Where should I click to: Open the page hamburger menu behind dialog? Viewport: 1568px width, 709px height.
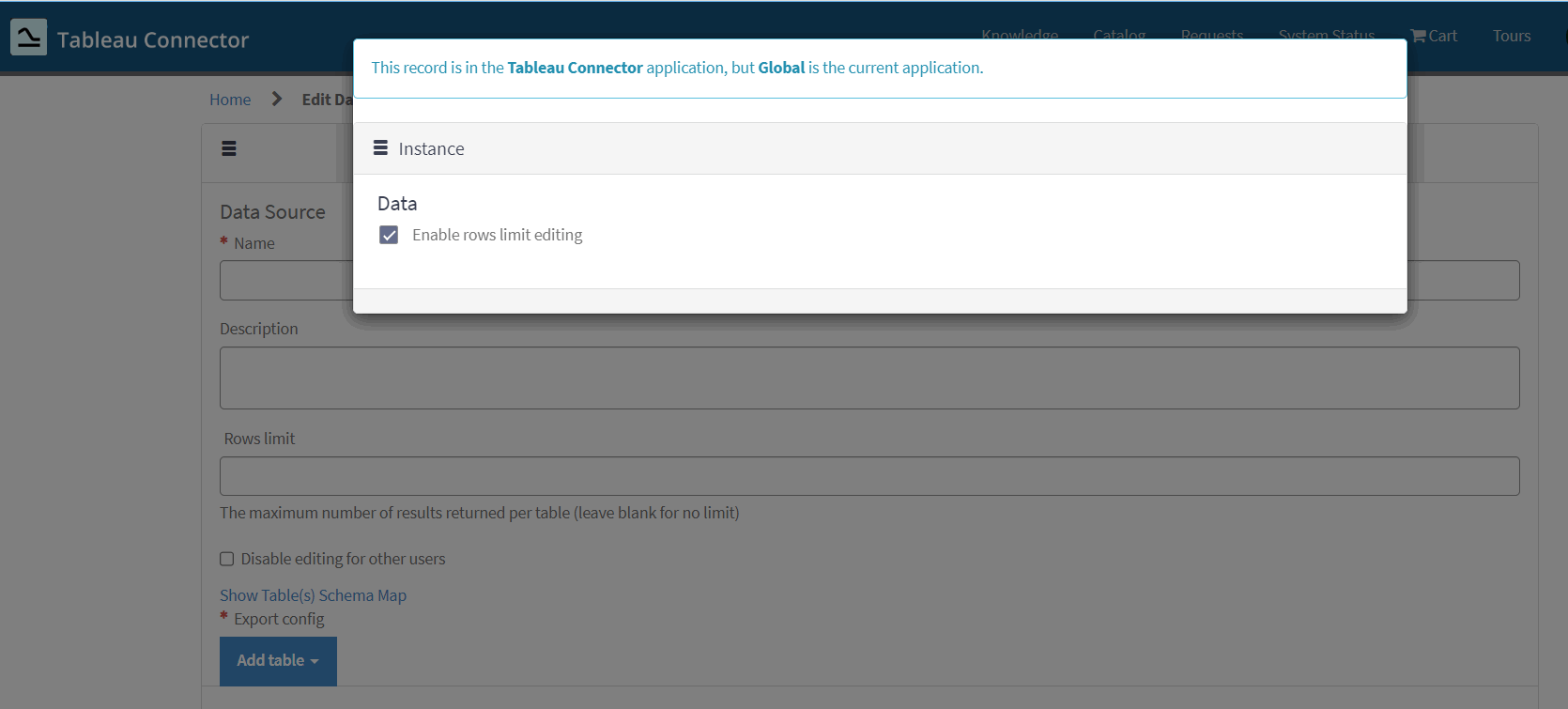coord(229,148)
